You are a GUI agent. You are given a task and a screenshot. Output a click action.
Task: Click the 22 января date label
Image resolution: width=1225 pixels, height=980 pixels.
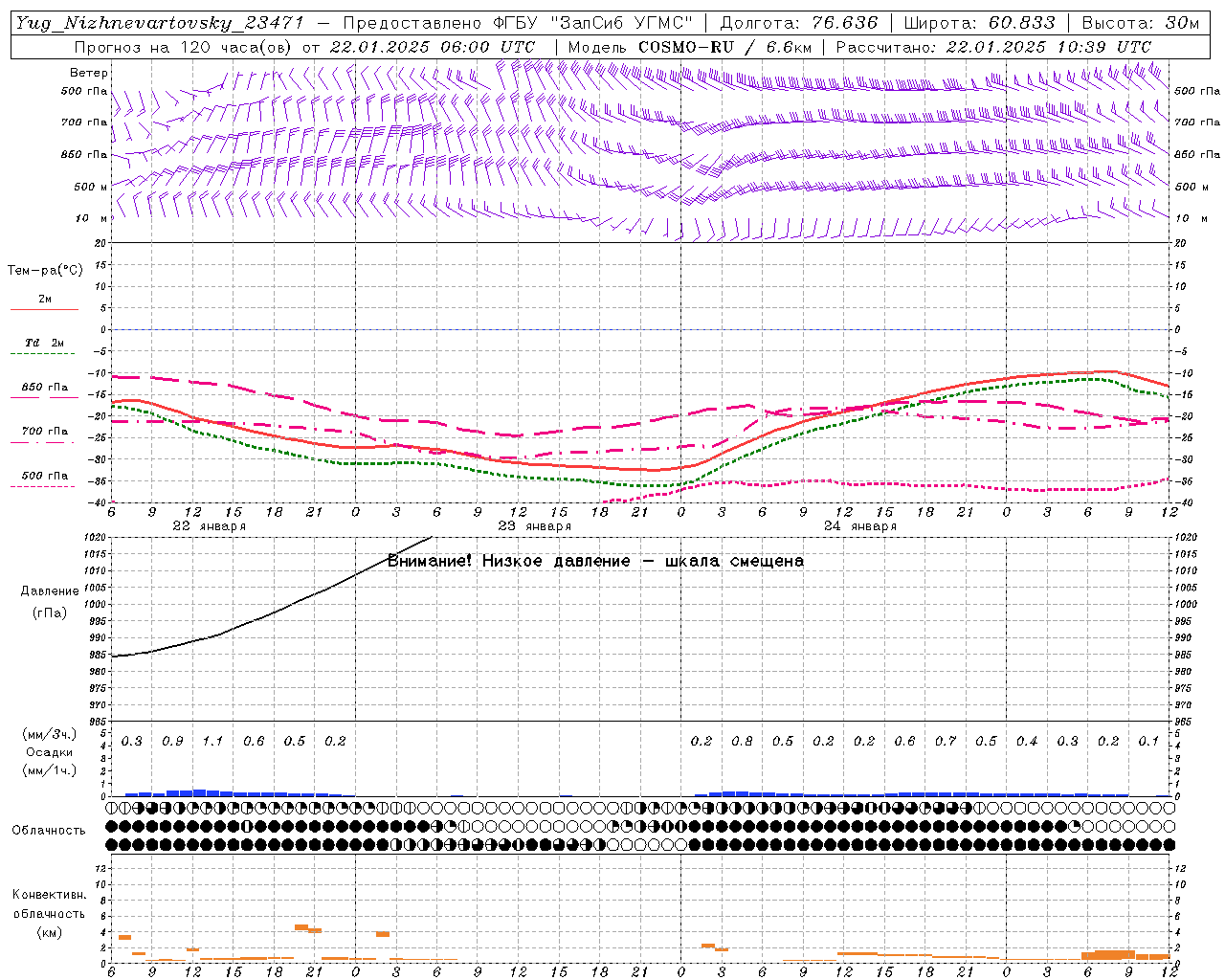pos(209,526)
